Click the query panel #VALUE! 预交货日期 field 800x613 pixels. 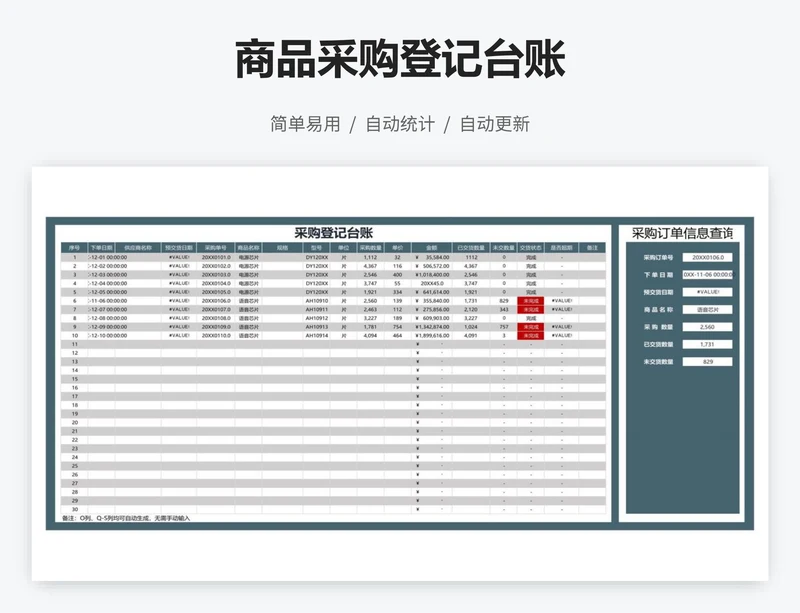[707, 292]
